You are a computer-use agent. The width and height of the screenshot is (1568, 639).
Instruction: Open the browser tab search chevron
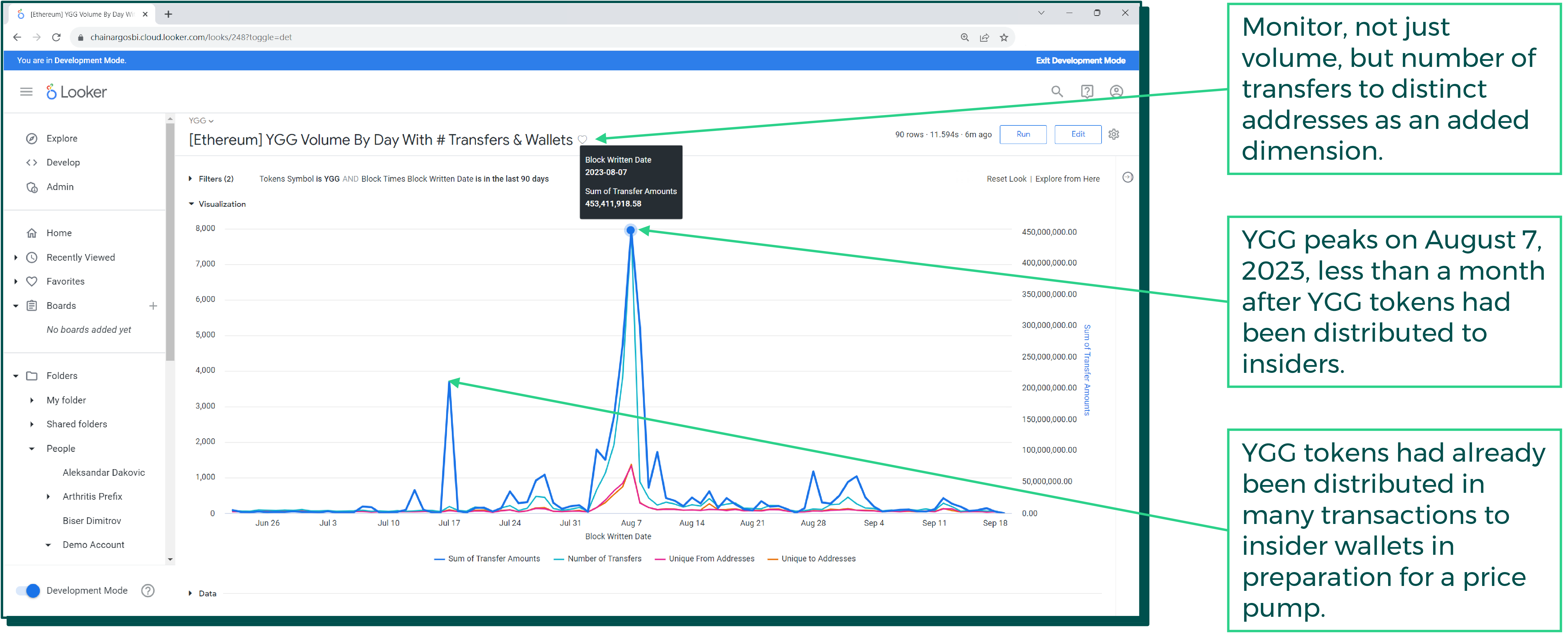point(1042,13)
